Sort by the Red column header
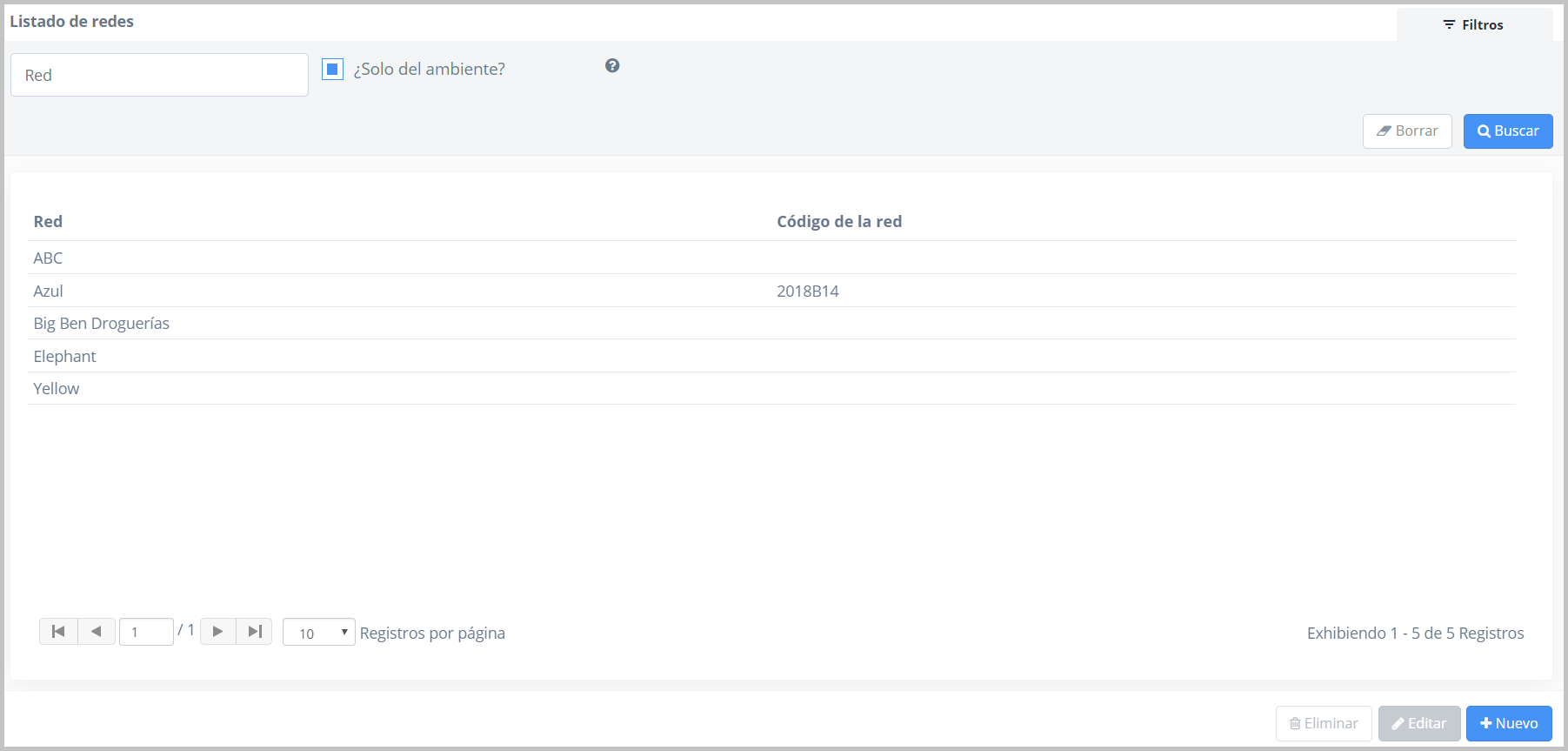Viewport: 1568px width, 751px height. pyautogui.click(x=48, y=222)
